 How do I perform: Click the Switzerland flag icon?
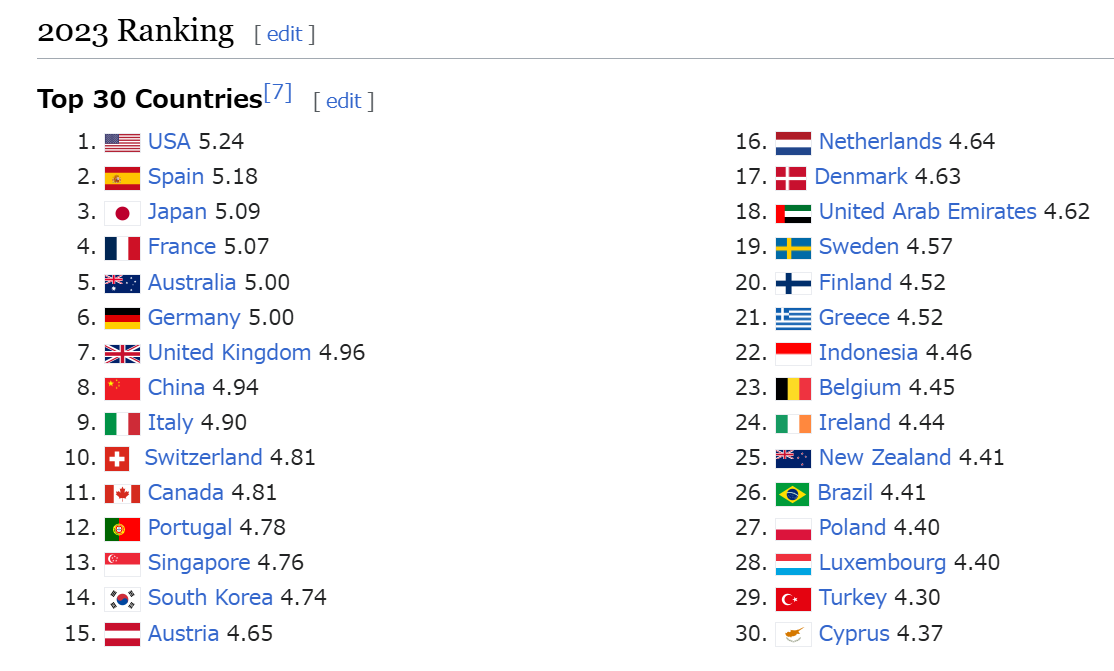click(x=117, y=458)
